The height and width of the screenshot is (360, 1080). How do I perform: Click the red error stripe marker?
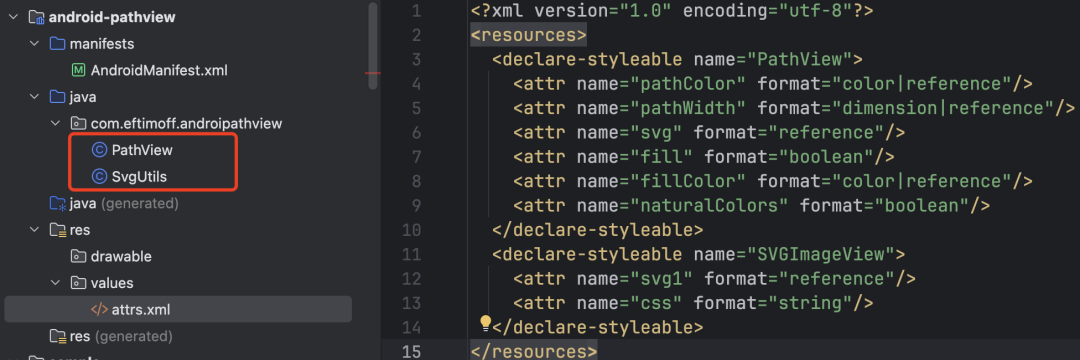pos(373,73)
